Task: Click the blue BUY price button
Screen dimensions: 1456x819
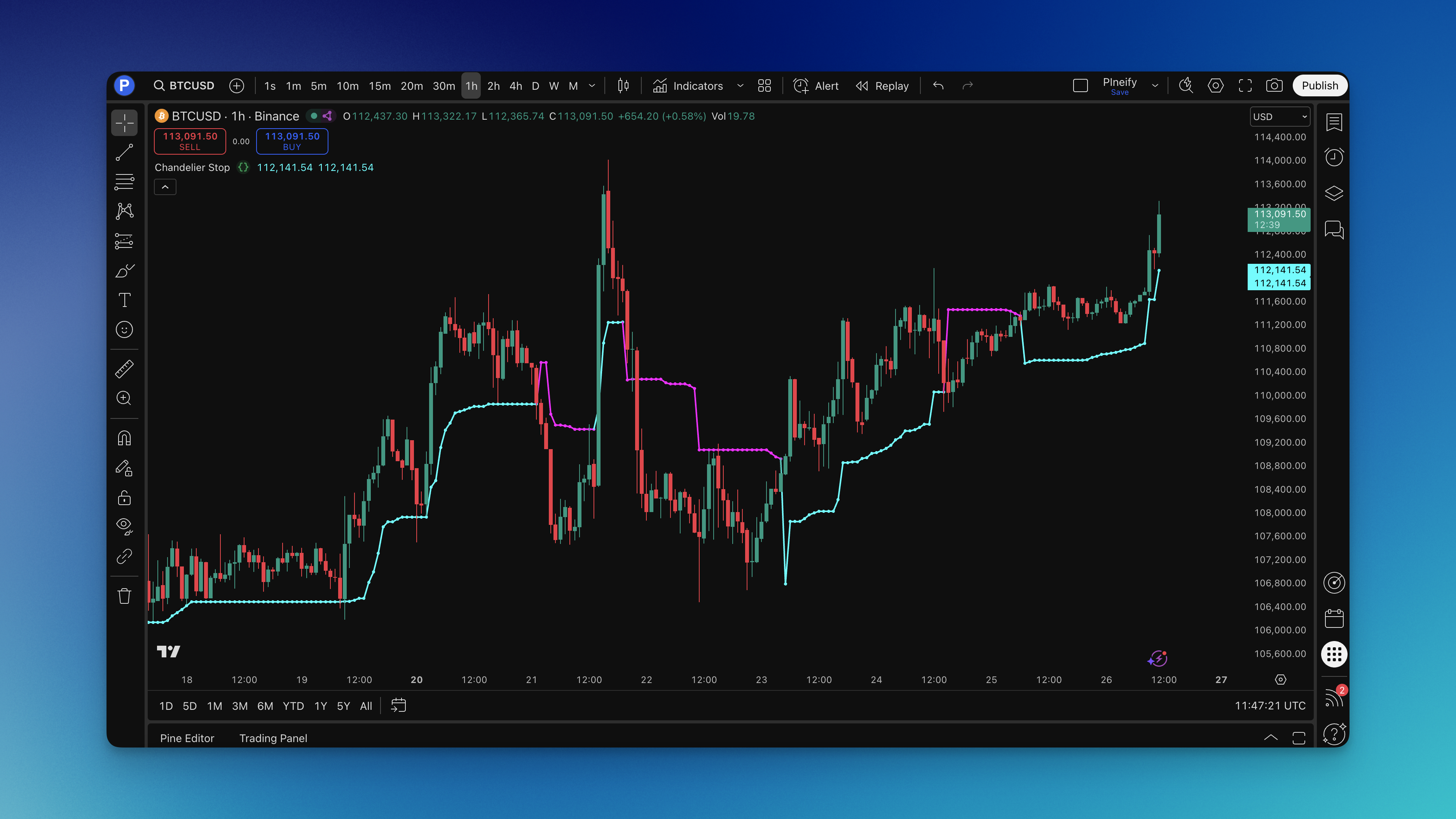Action: tap(292, 141)
